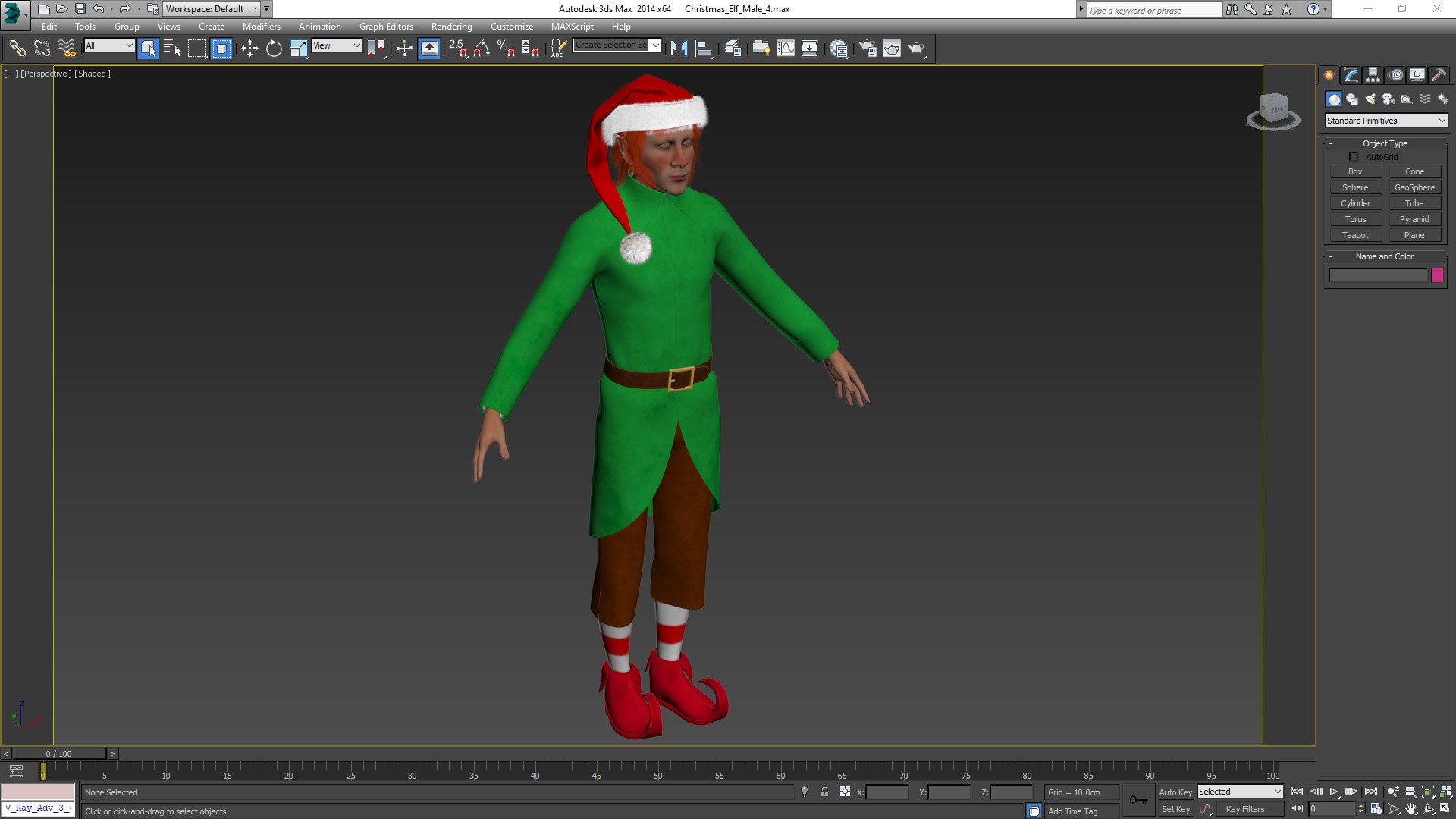Activate the Select Object tool
Viewport: 1456px width, 819px height.
(149, 49)
